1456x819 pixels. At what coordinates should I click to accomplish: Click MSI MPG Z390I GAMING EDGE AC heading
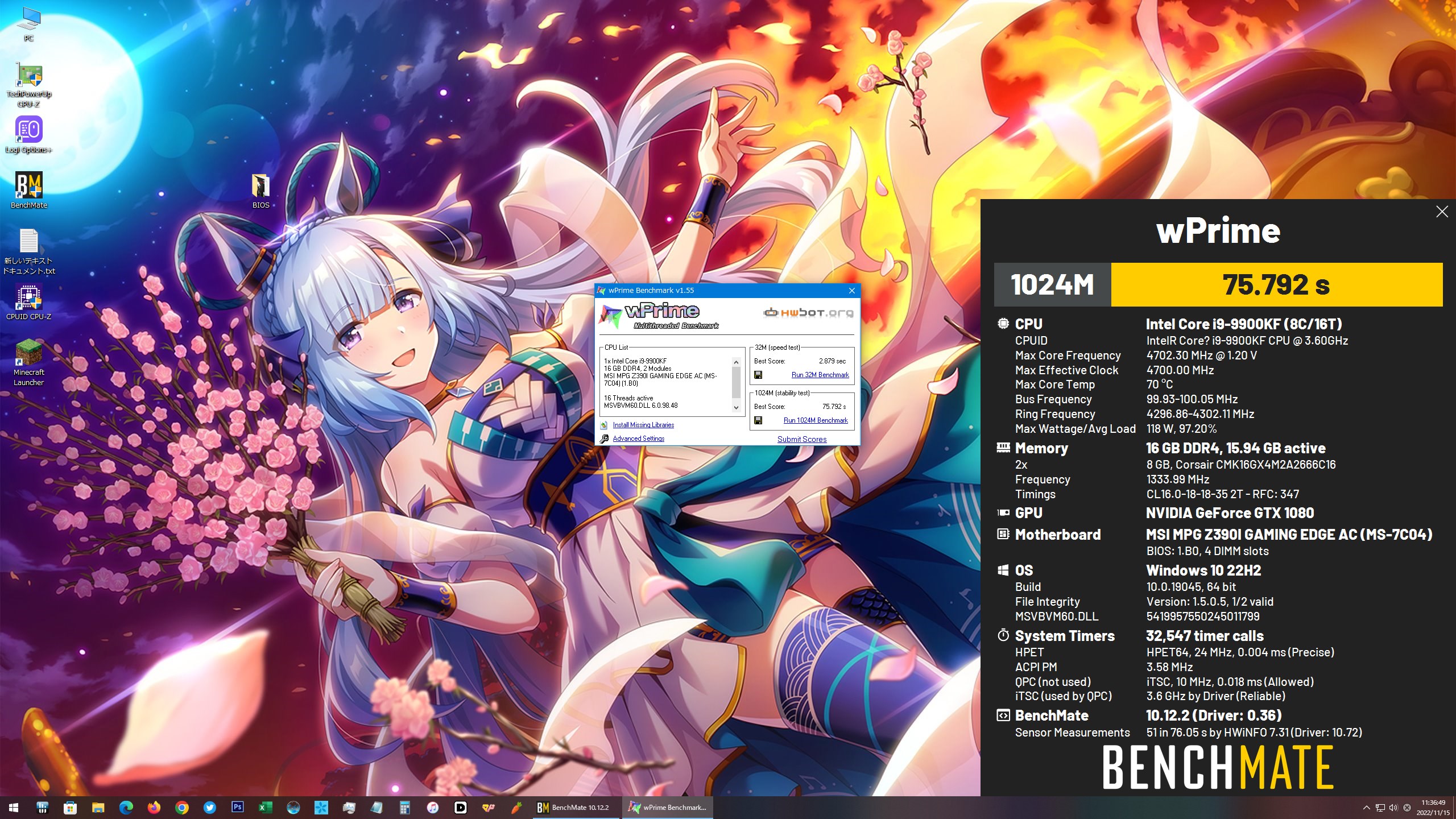[x=1289, y=535]
